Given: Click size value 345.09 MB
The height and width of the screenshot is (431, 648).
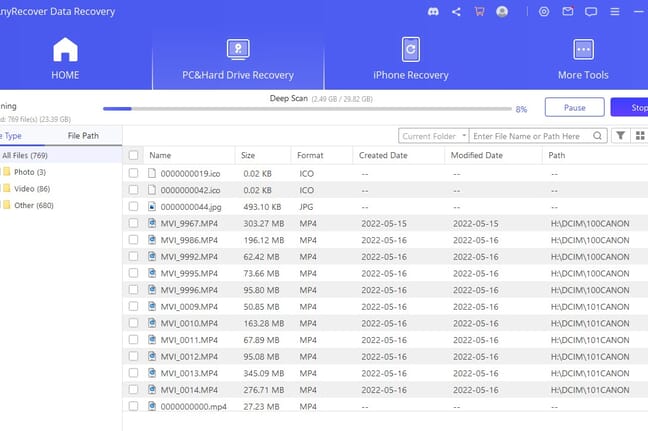Looking at the screenshot, I should click(264, 373).
